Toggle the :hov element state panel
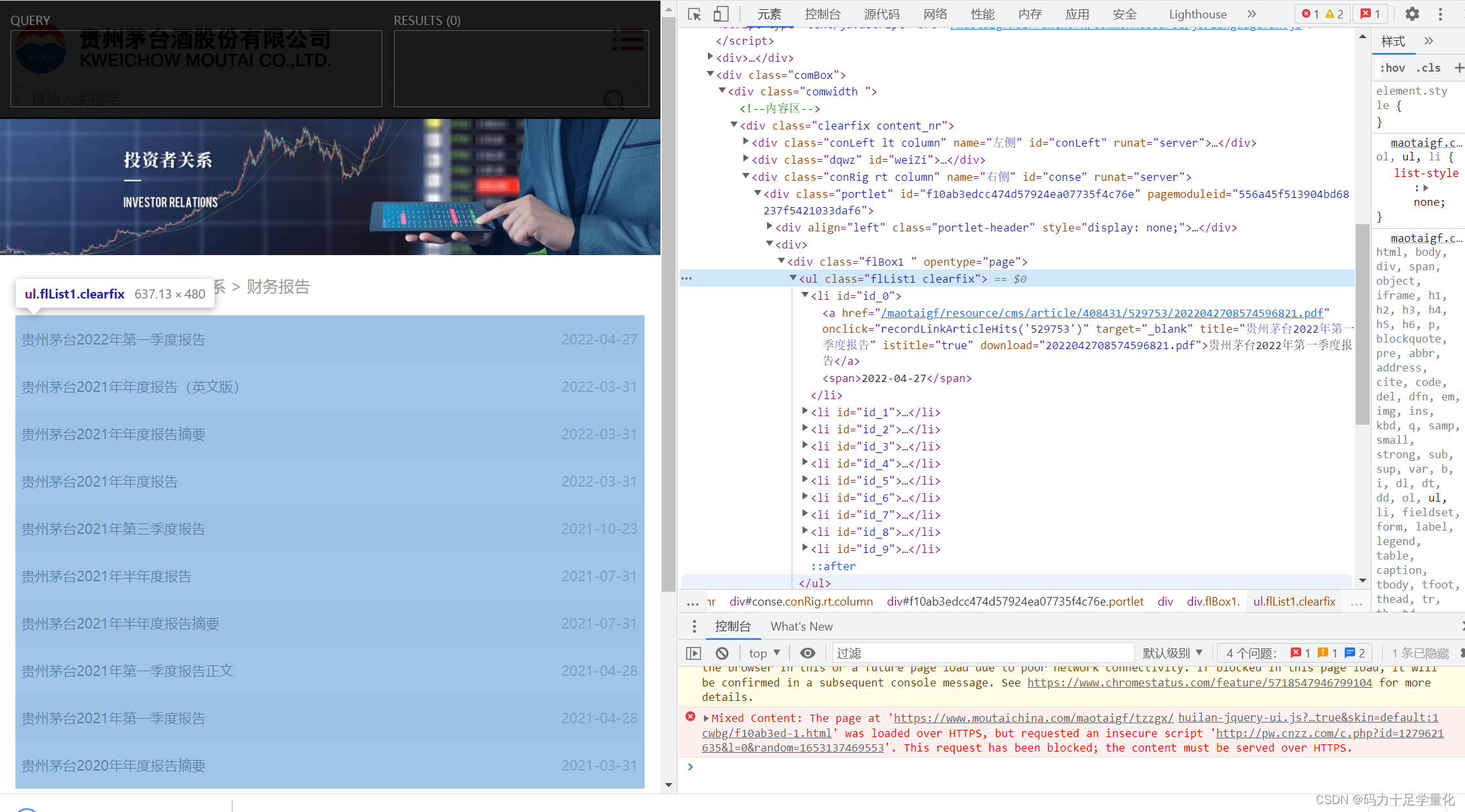This screenshot has width=1465, height=812. tap(1392, 68)
